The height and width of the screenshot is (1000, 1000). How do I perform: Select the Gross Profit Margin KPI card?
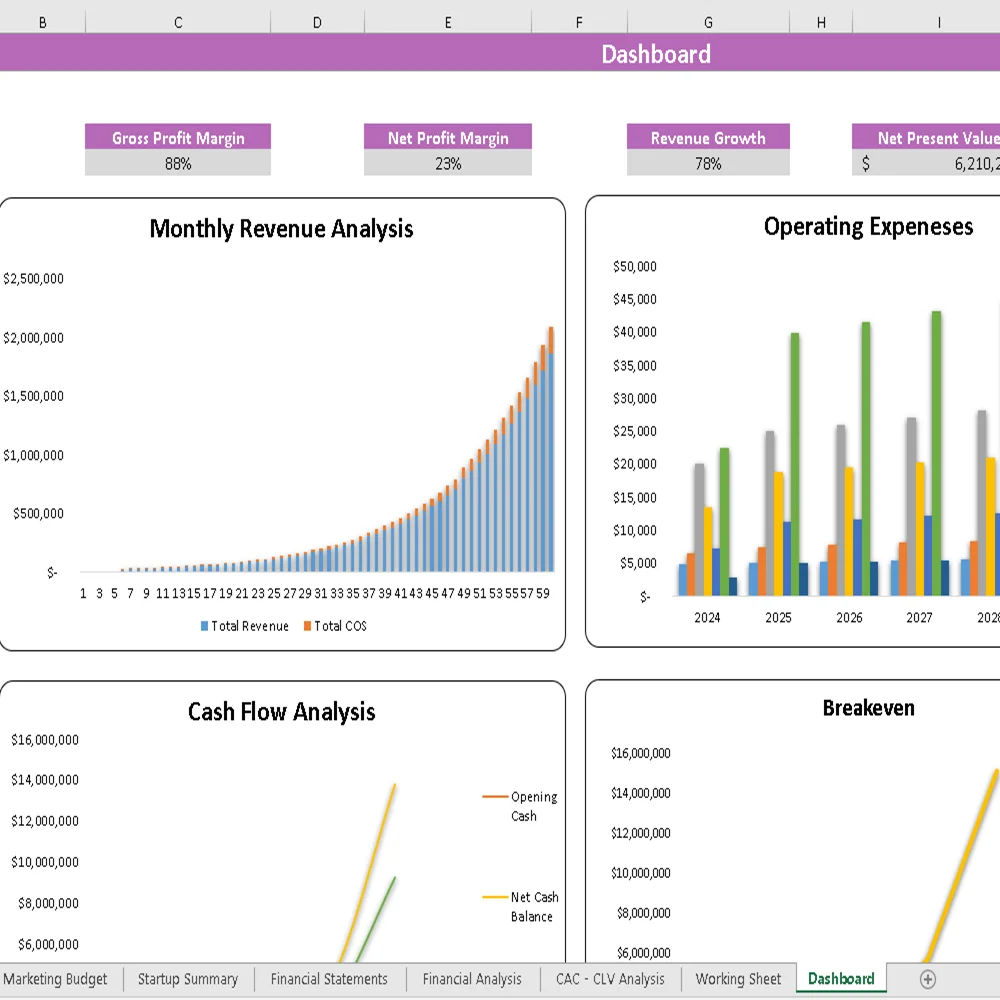[177, 138]
